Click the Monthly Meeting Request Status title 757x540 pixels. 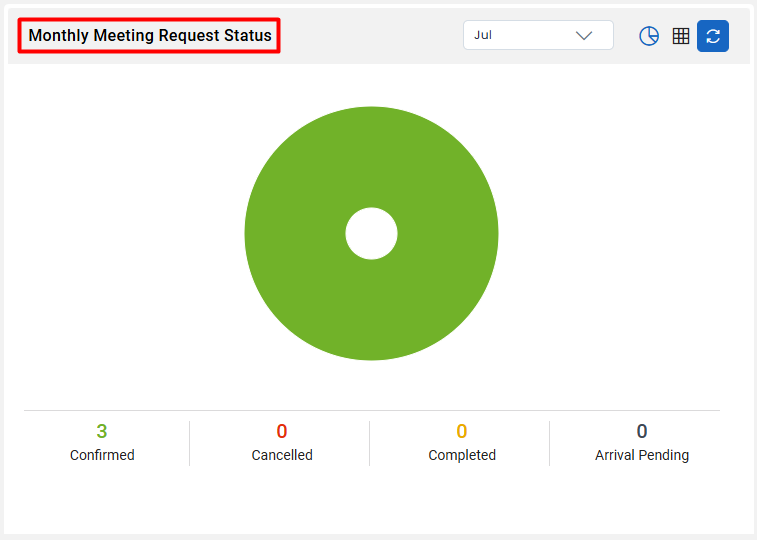pos(150,35)
